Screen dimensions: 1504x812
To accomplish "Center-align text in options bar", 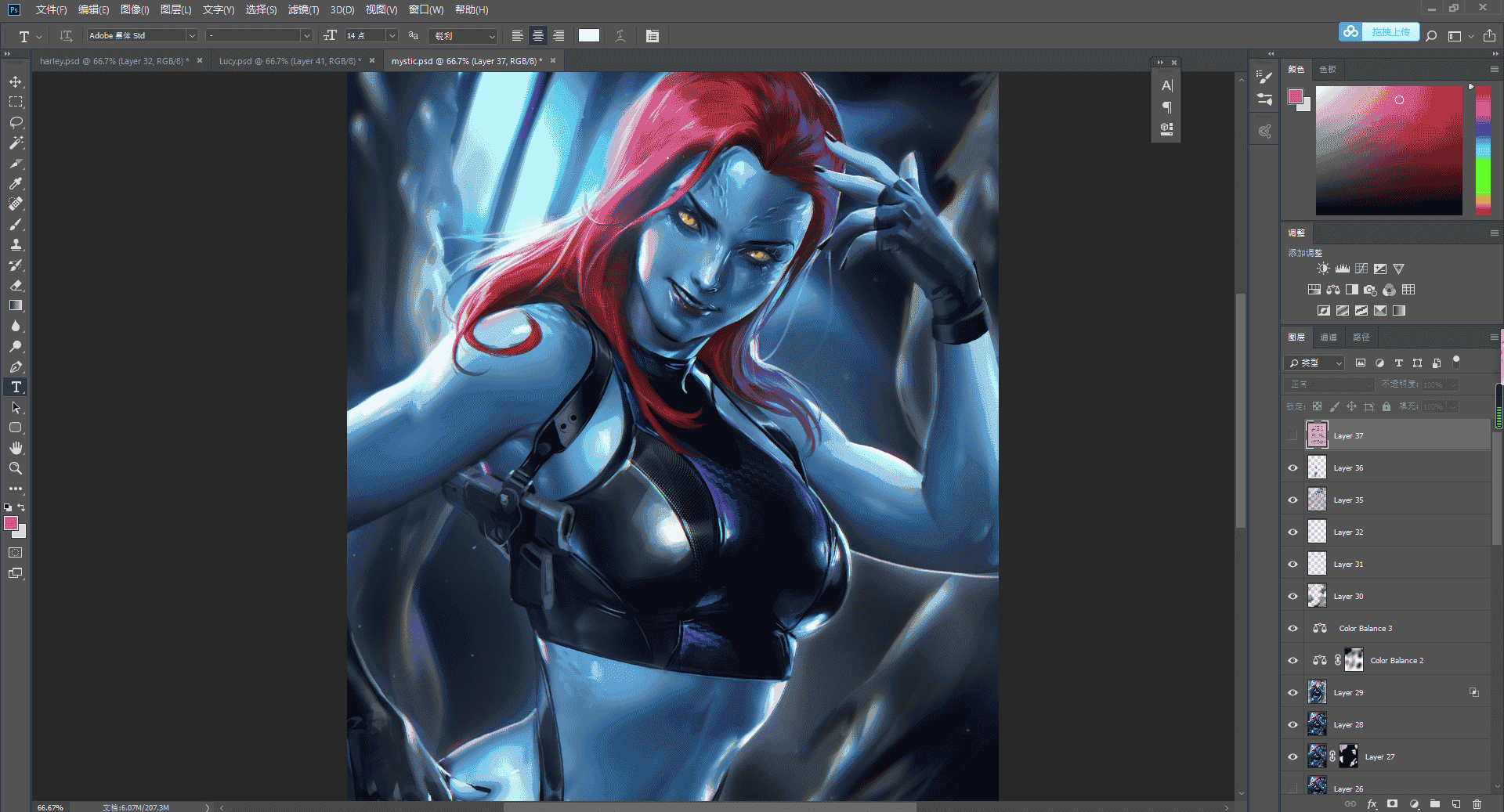I will pos(538,35).
